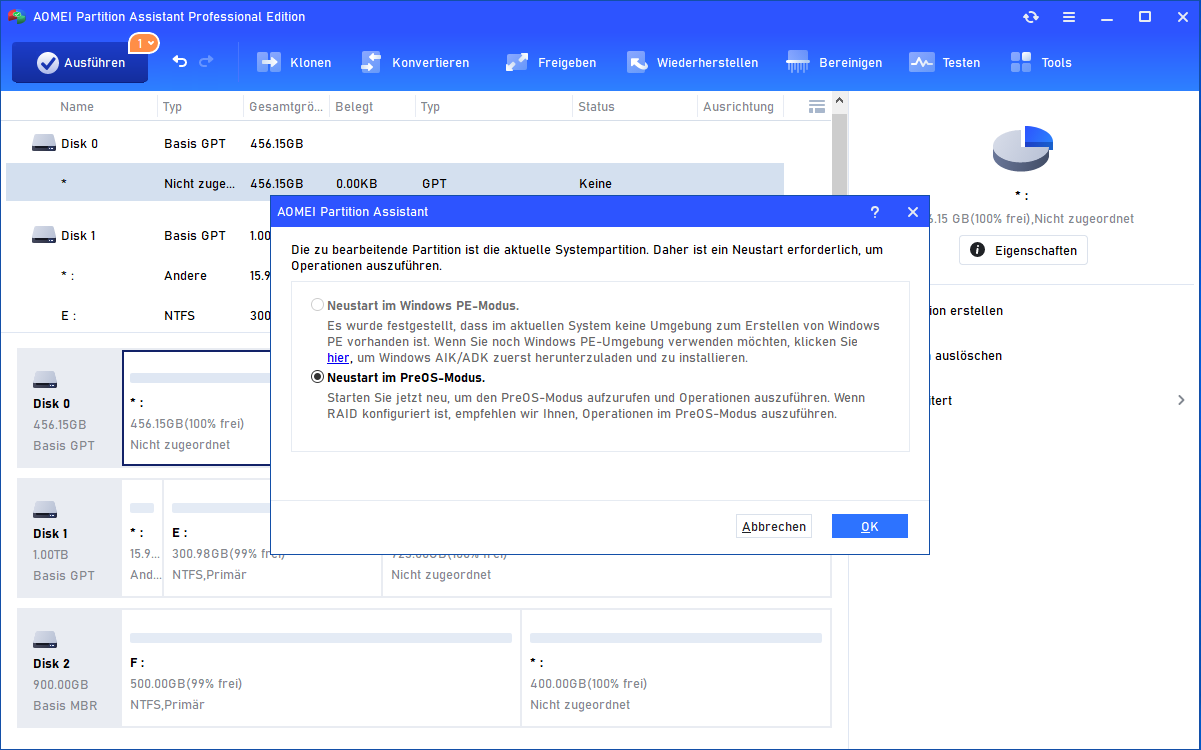
Task: Click the Disk 0 list row drive icon
Action: pos(44,143)
